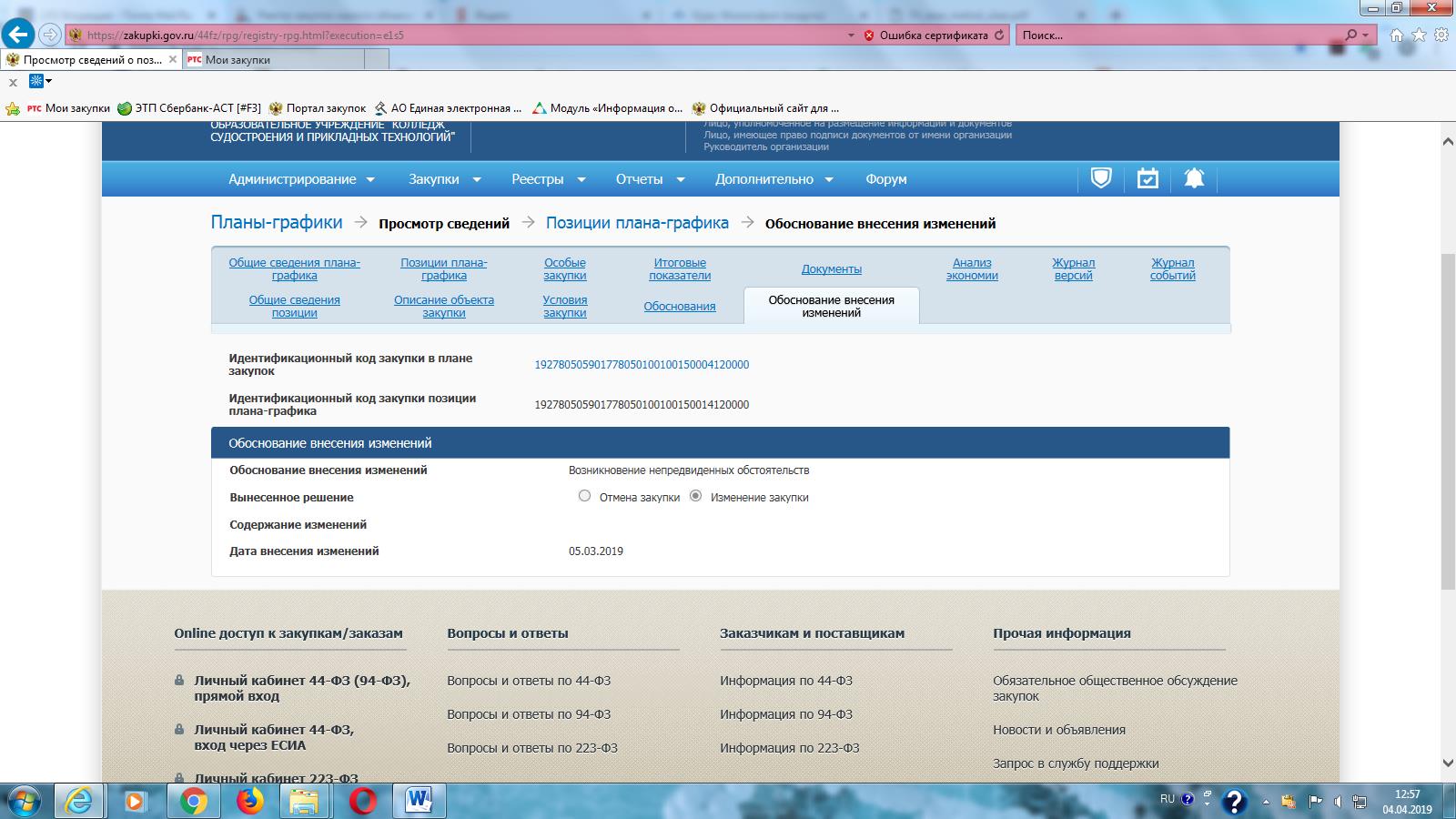Viewport: 1456px width, 819px height.
Task: Switch to Позиции плана-графика tab
Action: pos(444,269)
